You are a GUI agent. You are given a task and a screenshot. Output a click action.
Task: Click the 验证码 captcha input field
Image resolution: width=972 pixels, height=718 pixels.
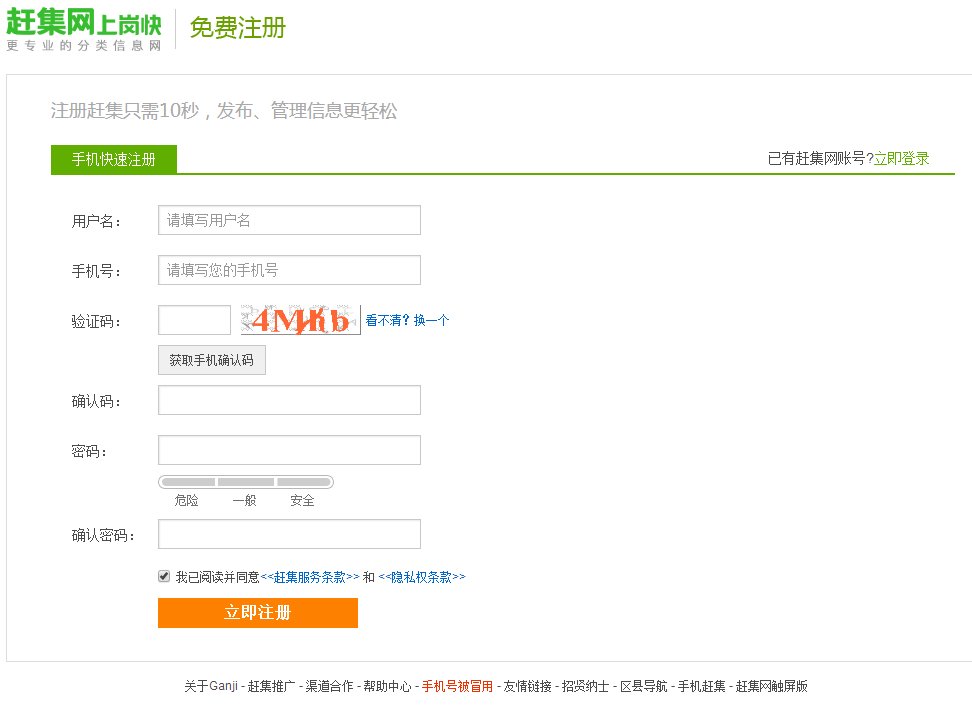(193, 318)
